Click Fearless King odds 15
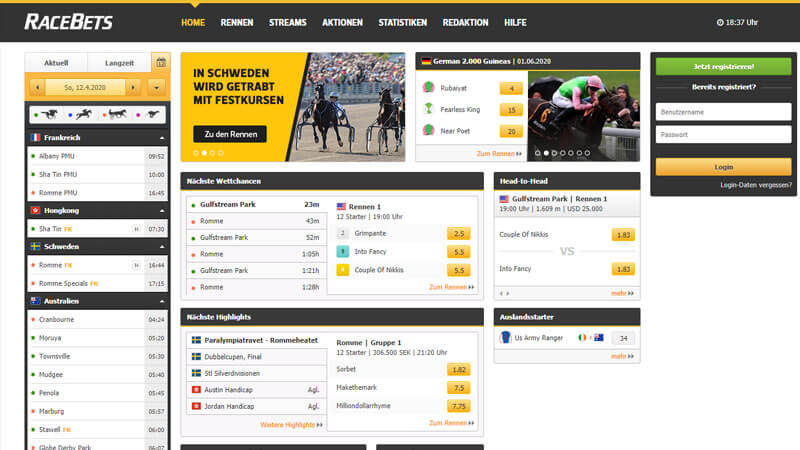The width and height of the screenshot is (800, 450). 511,110
